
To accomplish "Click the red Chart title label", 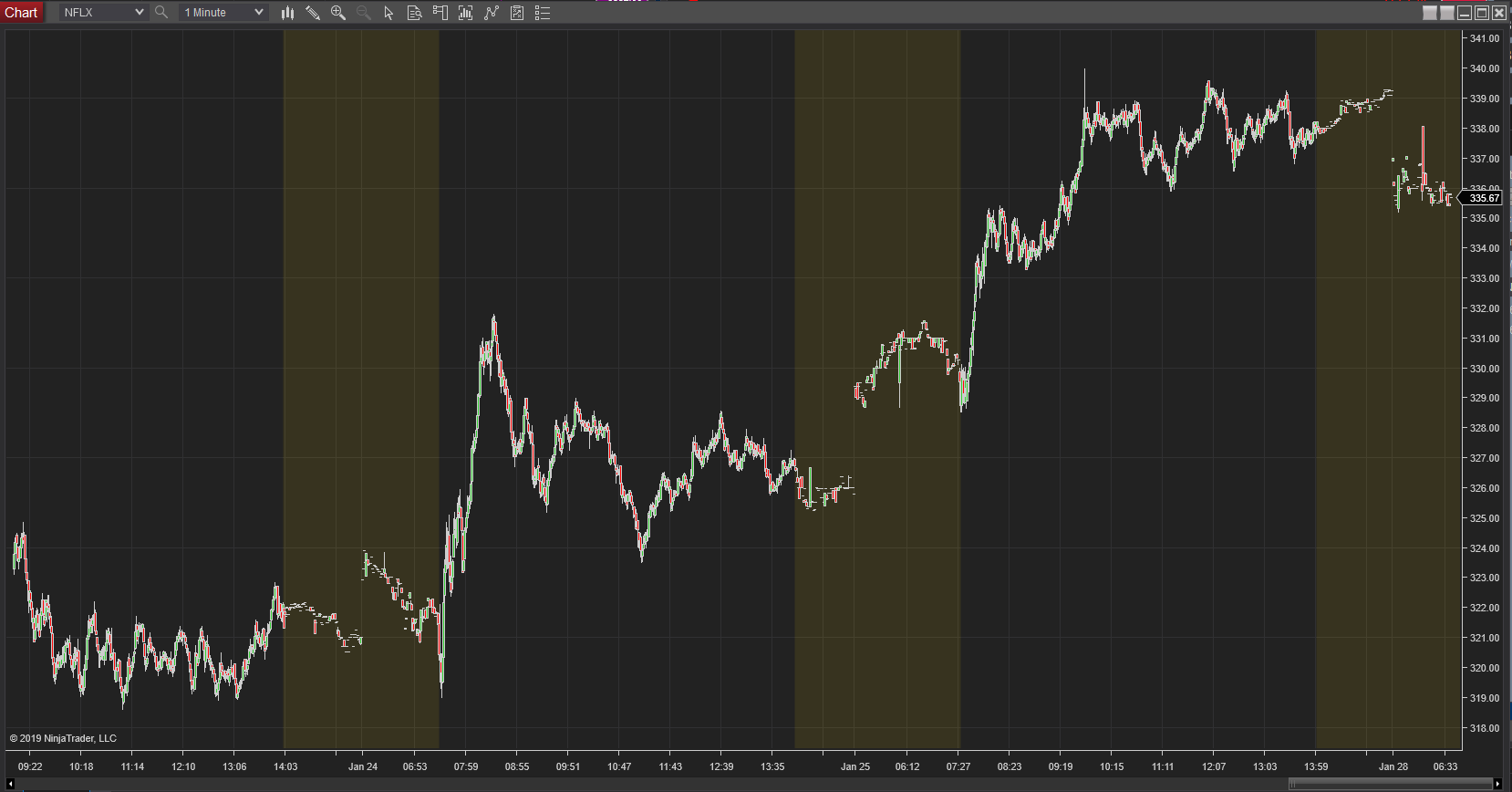I will click(x=21, y=13).
